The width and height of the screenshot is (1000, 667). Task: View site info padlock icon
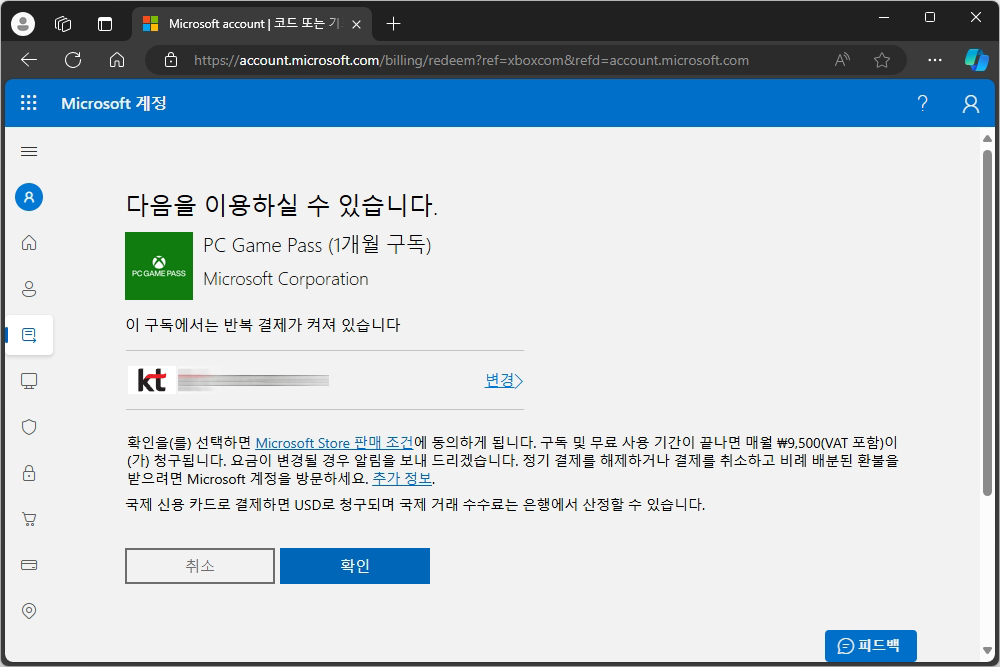(171, 60)
